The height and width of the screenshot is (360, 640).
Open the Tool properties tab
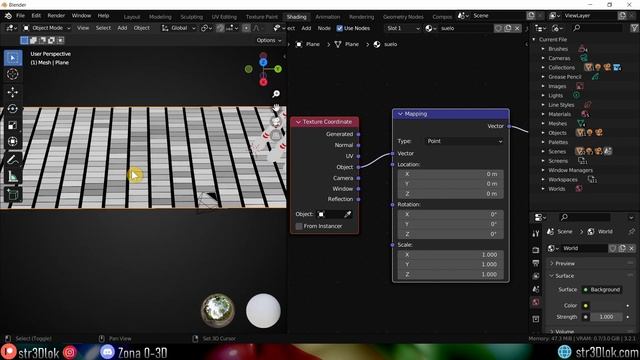(x=536, y=233)
